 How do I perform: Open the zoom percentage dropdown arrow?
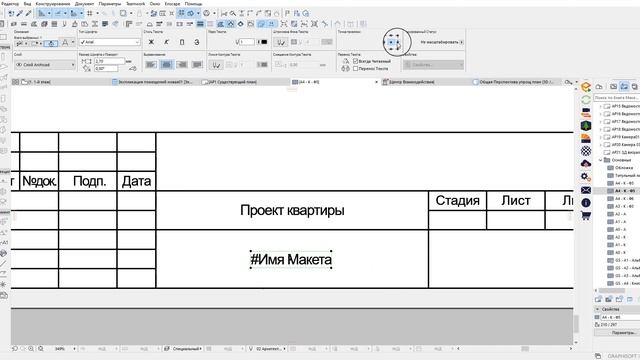[74, 349]
